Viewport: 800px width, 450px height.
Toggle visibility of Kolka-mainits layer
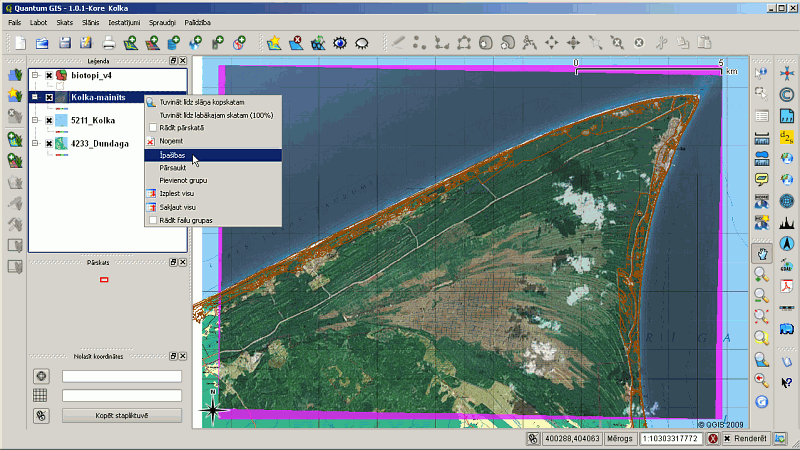pyautogui.click(x=49, y=97)
